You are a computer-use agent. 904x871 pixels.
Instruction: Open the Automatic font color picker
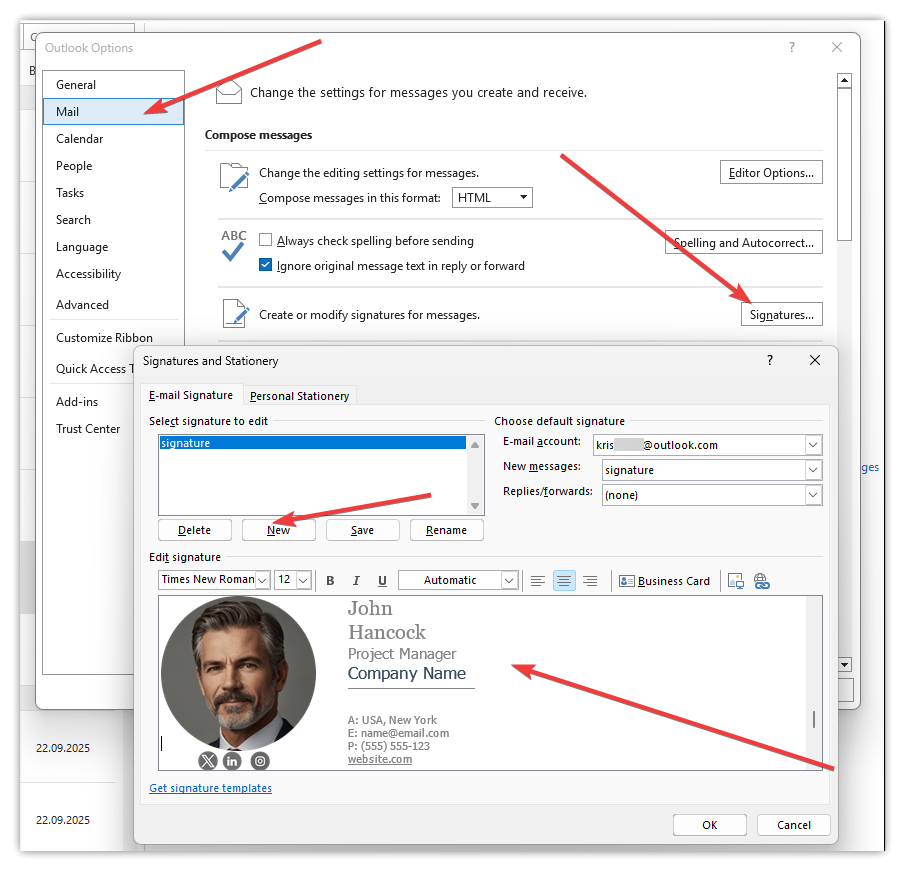(x=509, y=581)
